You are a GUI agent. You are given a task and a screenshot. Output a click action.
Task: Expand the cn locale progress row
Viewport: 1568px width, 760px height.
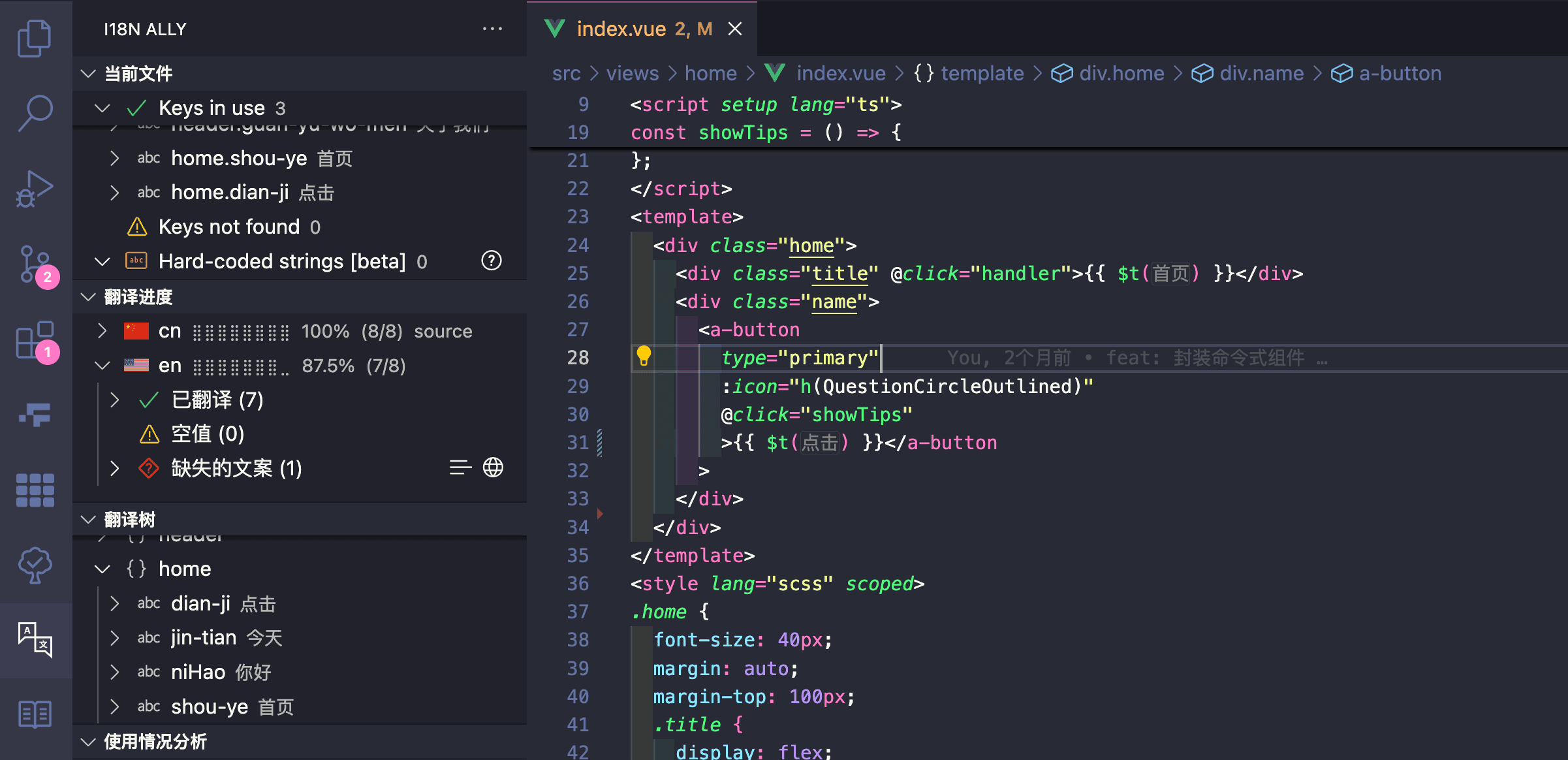click(x=102, y=331)
